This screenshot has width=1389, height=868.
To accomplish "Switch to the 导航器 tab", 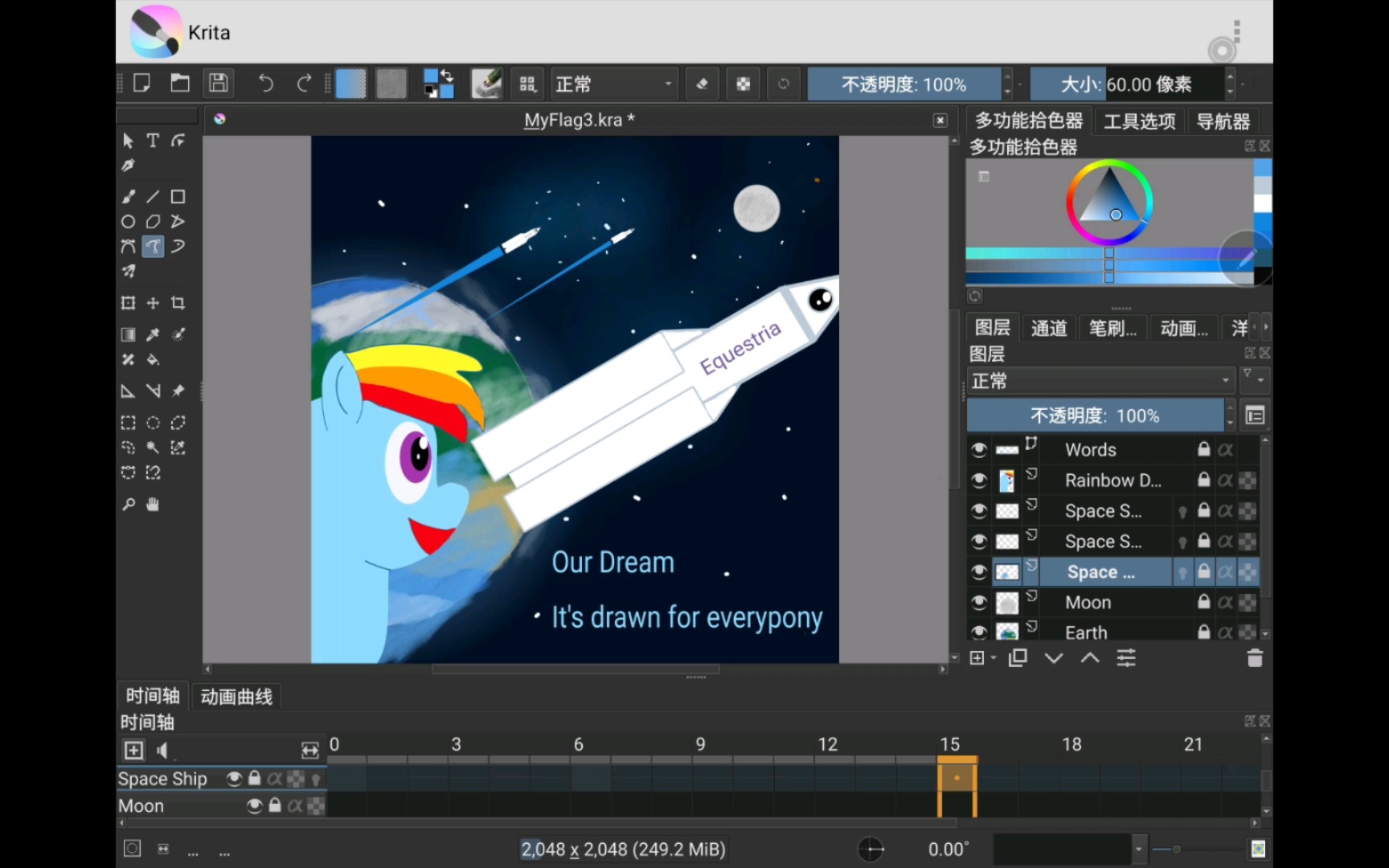I will [x=1223, y=121].
